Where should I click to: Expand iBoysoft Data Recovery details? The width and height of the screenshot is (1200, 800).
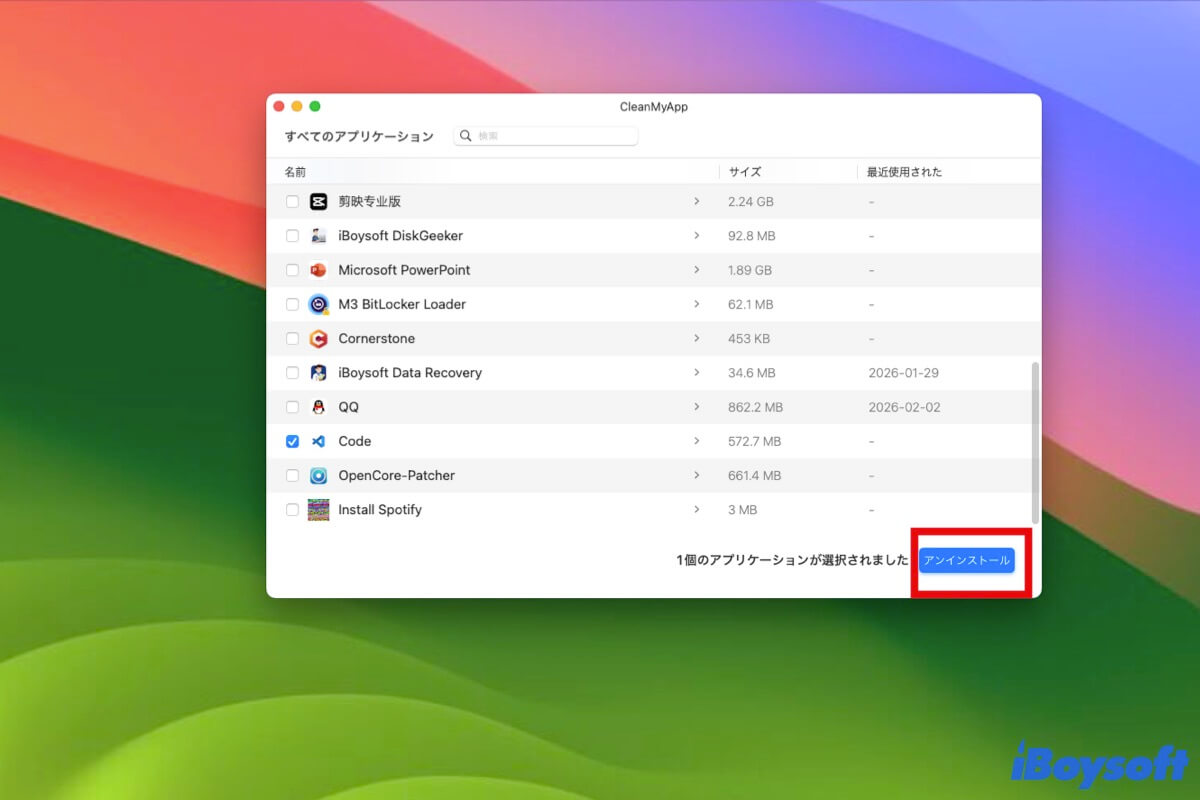697,372
